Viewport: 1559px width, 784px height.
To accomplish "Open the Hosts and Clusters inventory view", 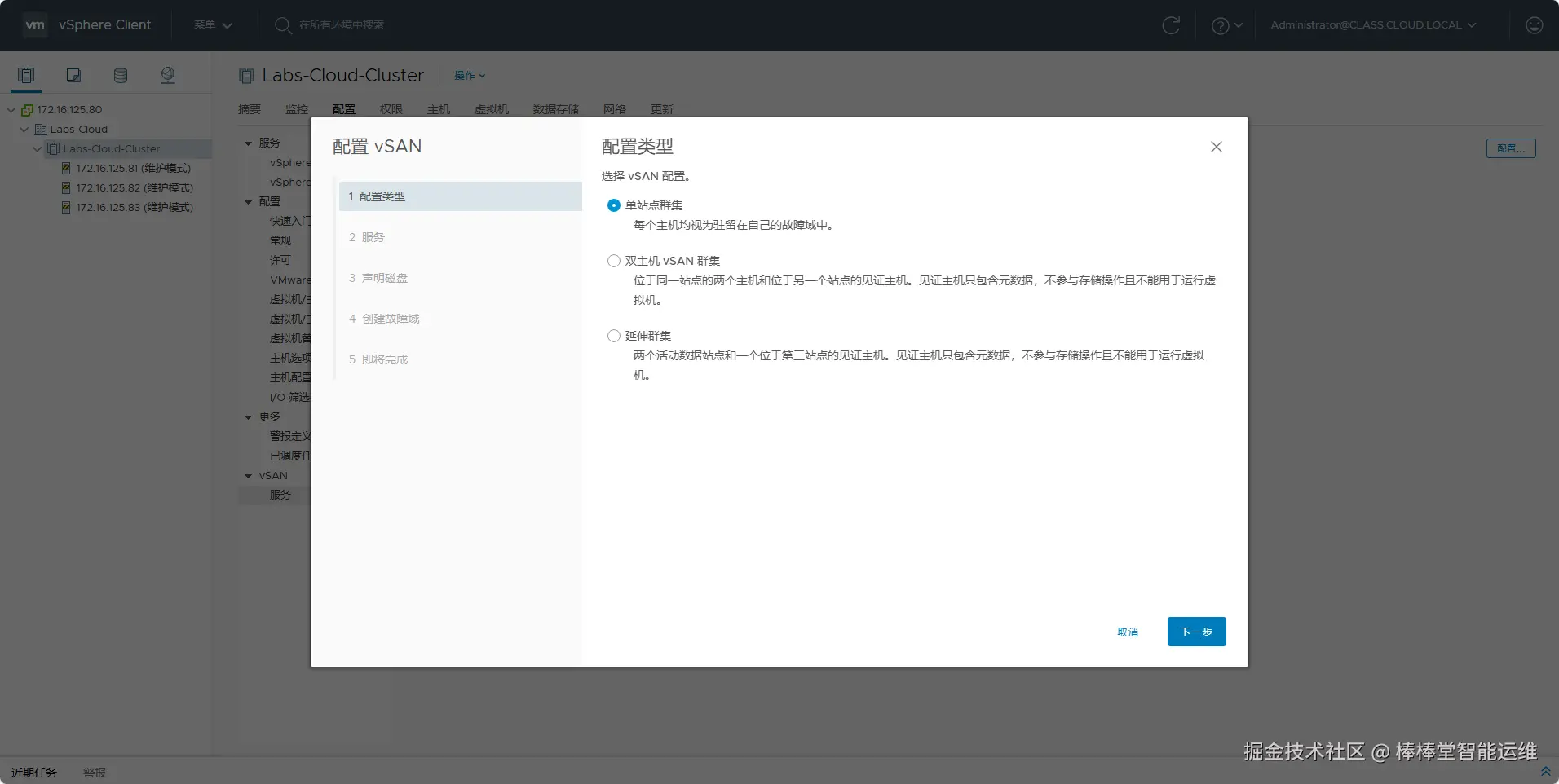I will 26,76.
